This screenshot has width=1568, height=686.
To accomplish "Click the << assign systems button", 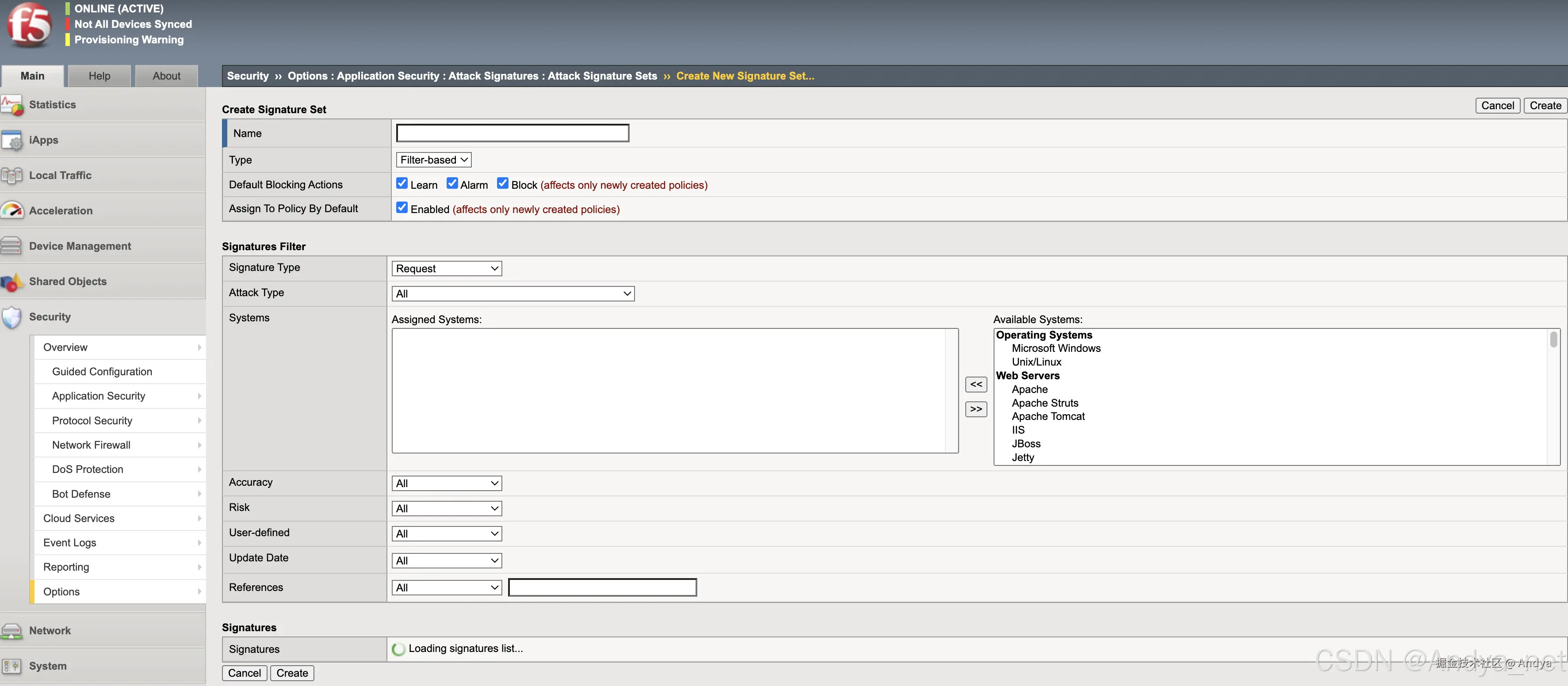I will pyautogui.click(x=976, y=385).
